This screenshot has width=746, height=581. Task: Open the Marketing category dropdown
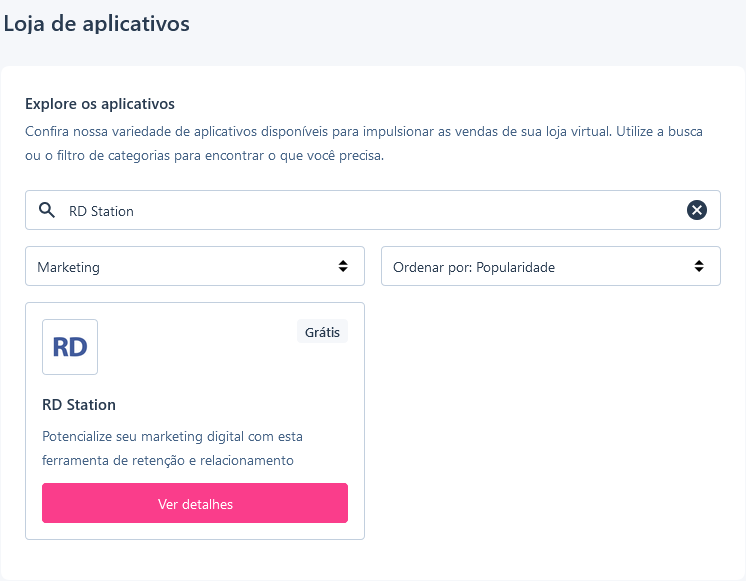pos(195,266)
